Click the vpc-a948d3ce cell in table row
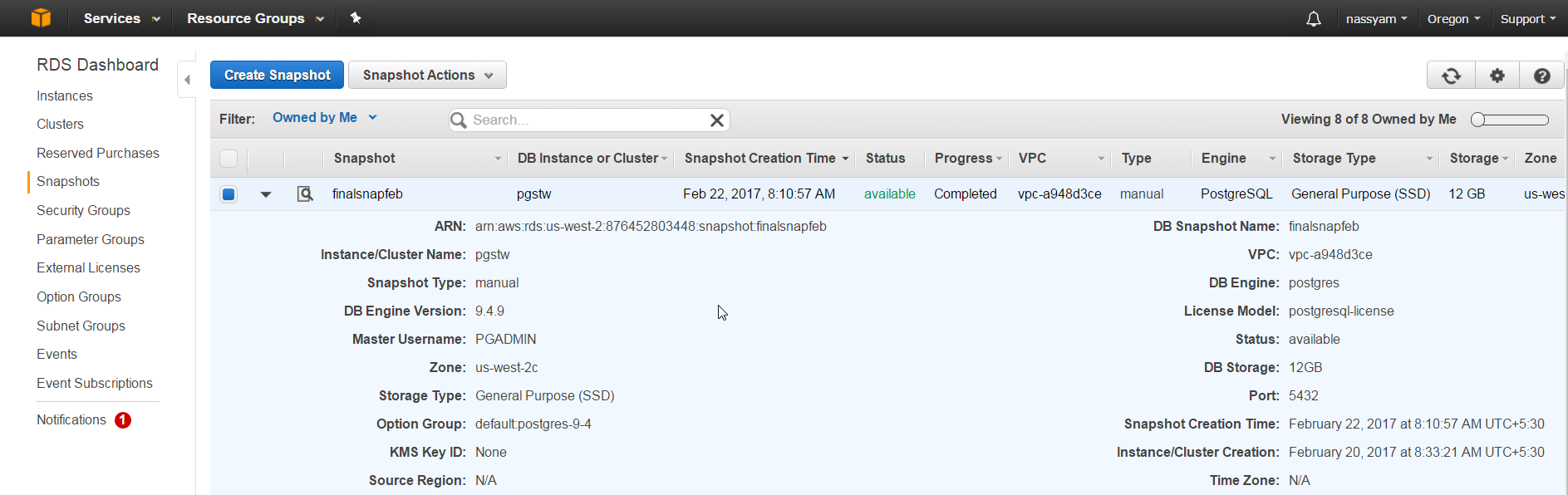The height and width of the screenshot is (495, 1568). 1059,194
